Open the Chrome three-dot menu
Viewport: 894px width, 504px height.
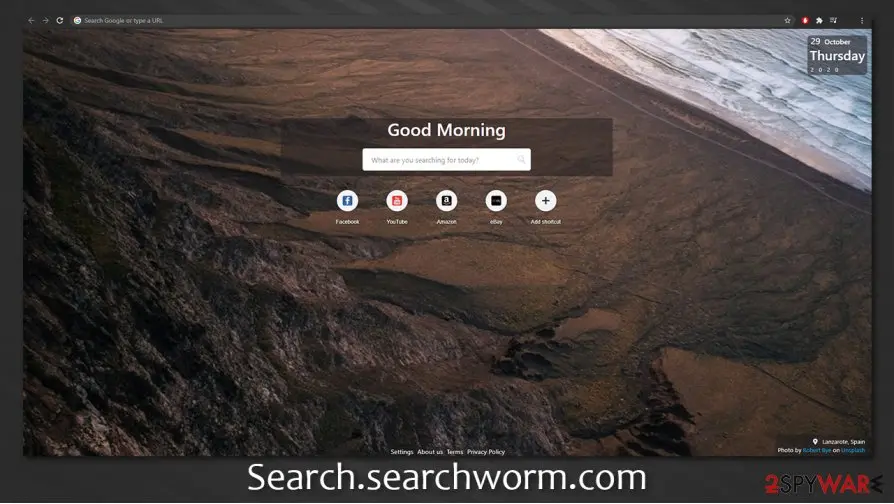click(862, 21)
